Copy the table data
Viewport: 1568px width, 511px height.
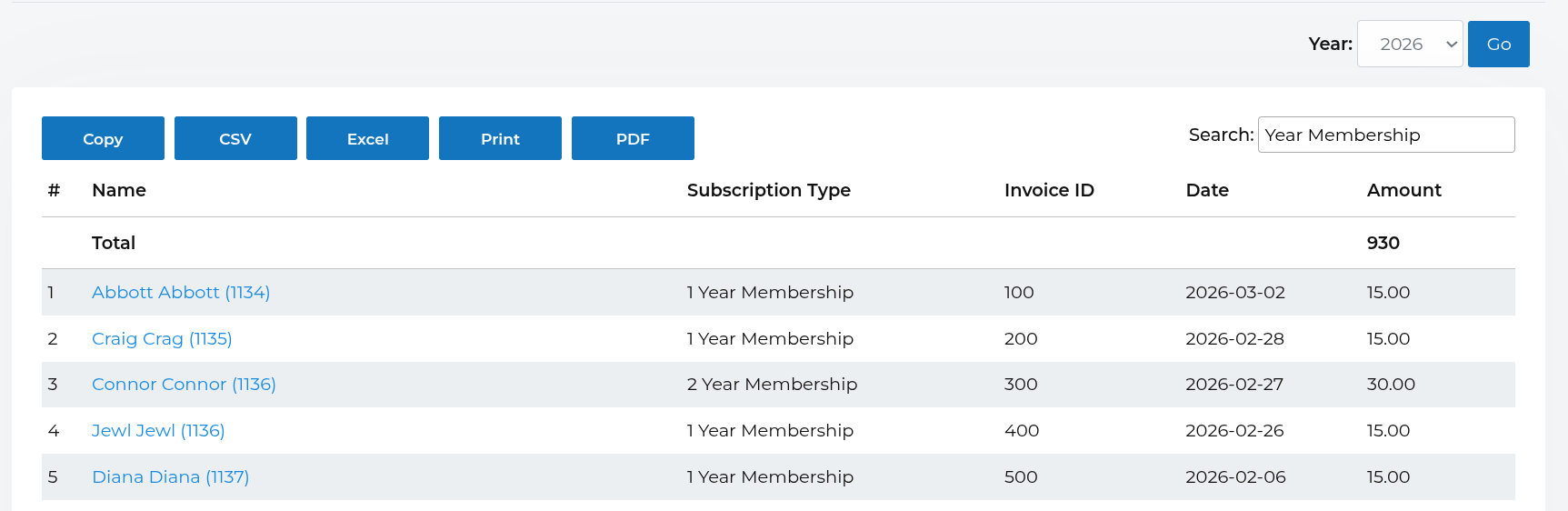103,138
